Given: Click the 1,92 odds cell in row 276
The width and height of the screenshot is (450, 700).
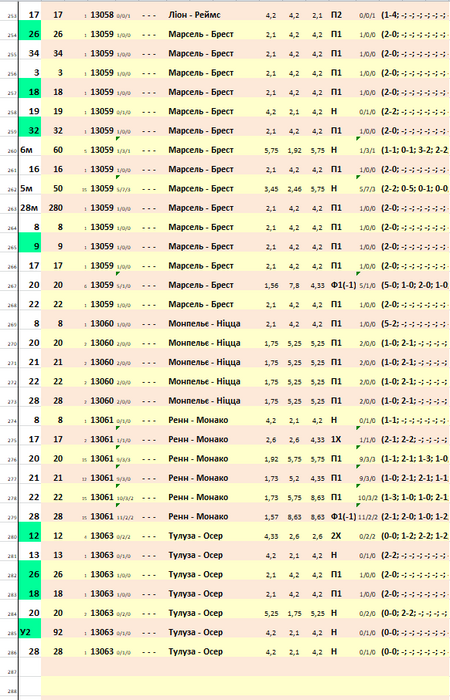Looking at the screenshot, I should click(271, 459).
